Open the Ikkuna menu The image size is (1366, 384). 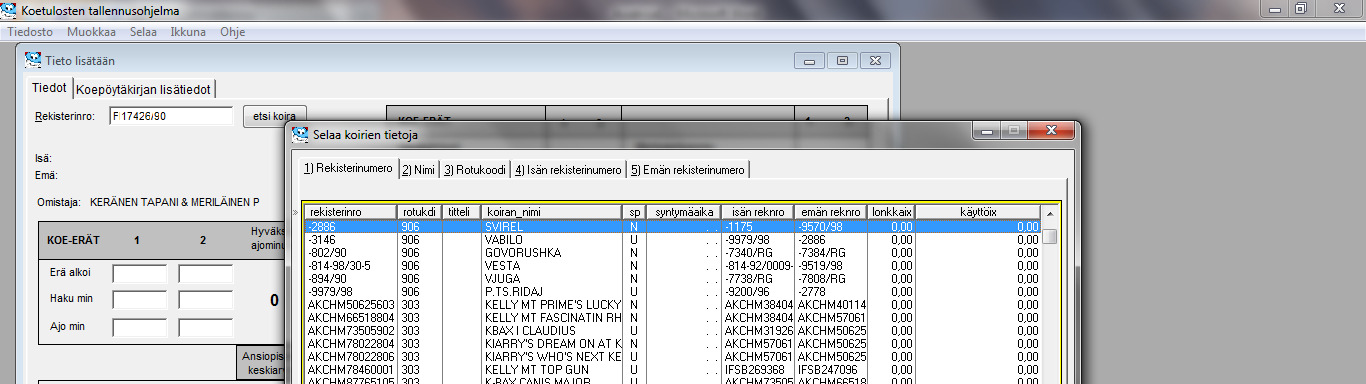[188, 32]
